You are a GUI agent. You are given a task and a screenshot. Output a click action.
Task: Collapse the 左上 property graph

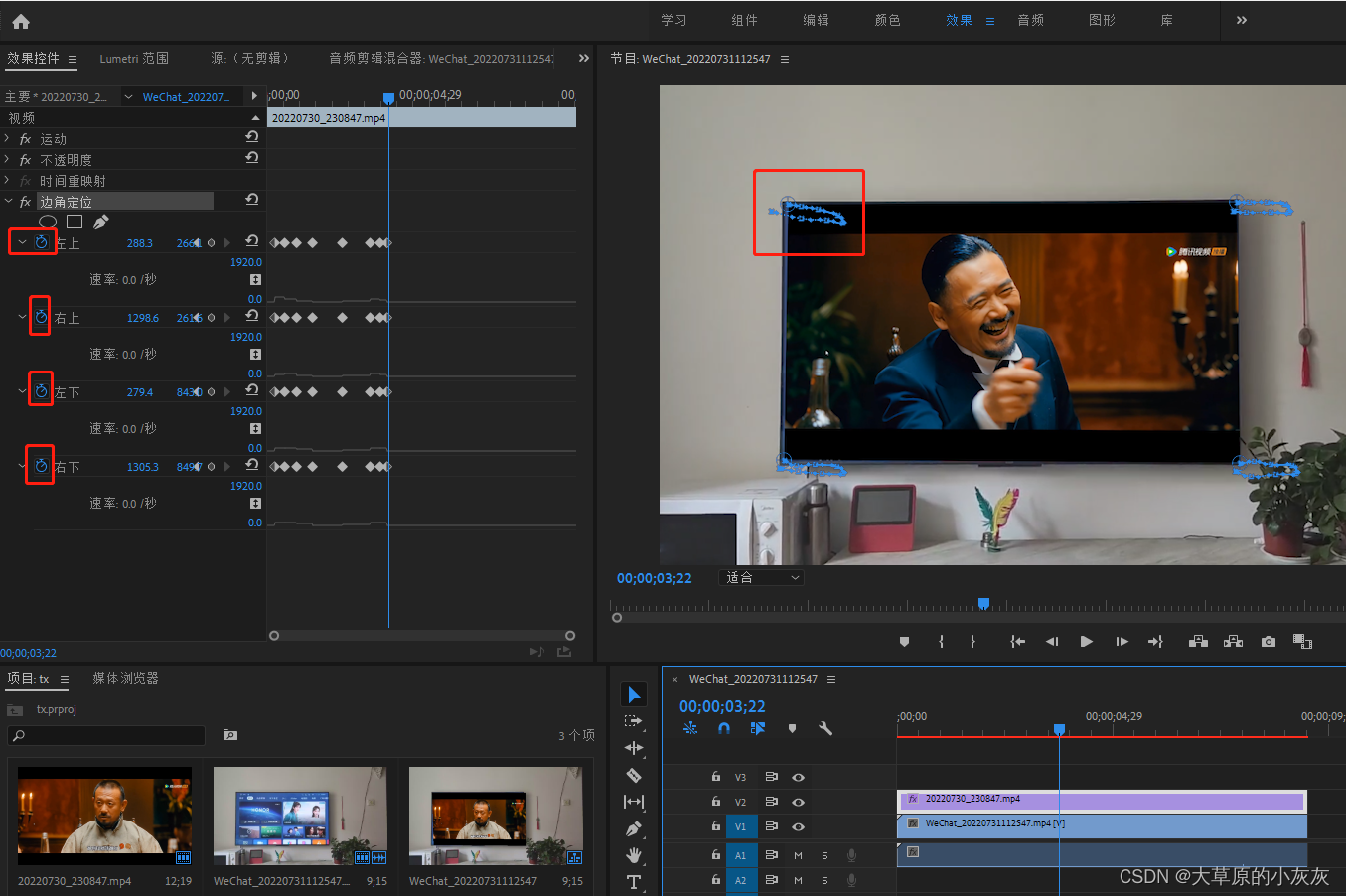pos(22,242)
